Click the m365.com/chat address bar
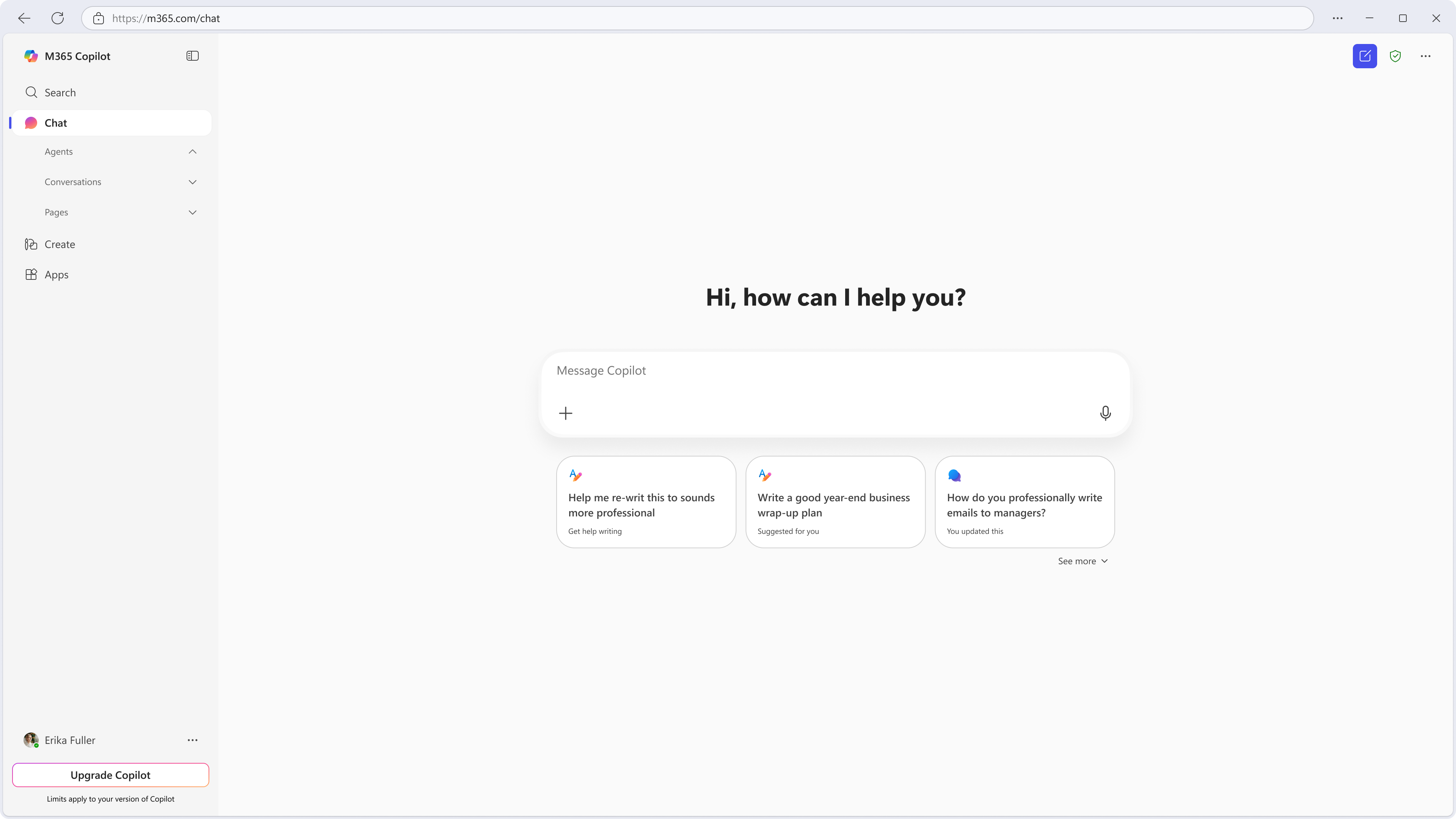Screen dimensions: 1456x819 [x=697, y=18]
